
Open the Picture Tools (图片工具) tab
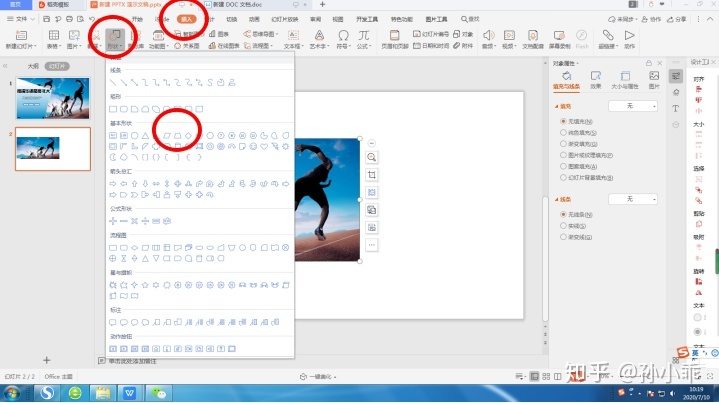(436, 19)
